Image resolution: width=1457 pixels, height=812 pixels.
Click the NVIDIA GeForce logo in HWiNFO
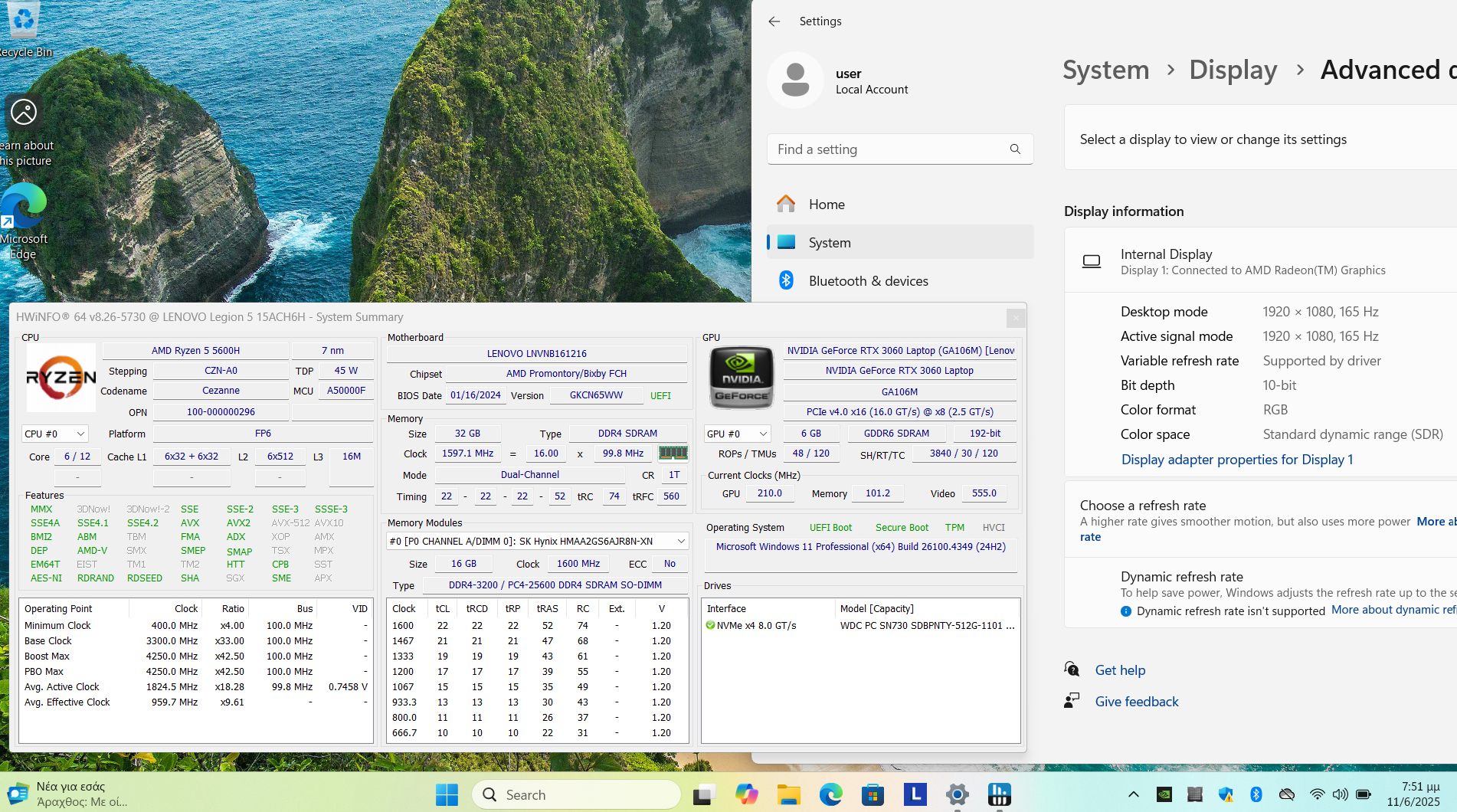(x=741, y=376)
